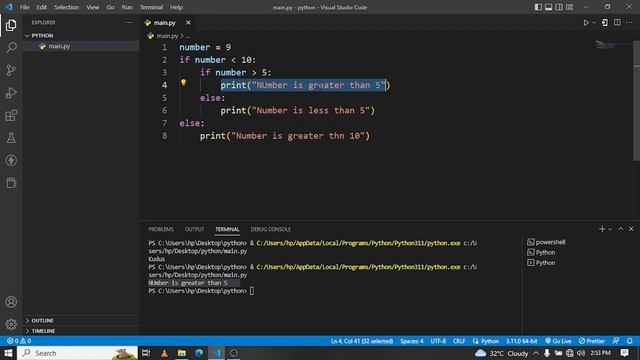Close the main.py editor tab
The height and width of the screenshot is (360, 640).
(x=188, y=23)
